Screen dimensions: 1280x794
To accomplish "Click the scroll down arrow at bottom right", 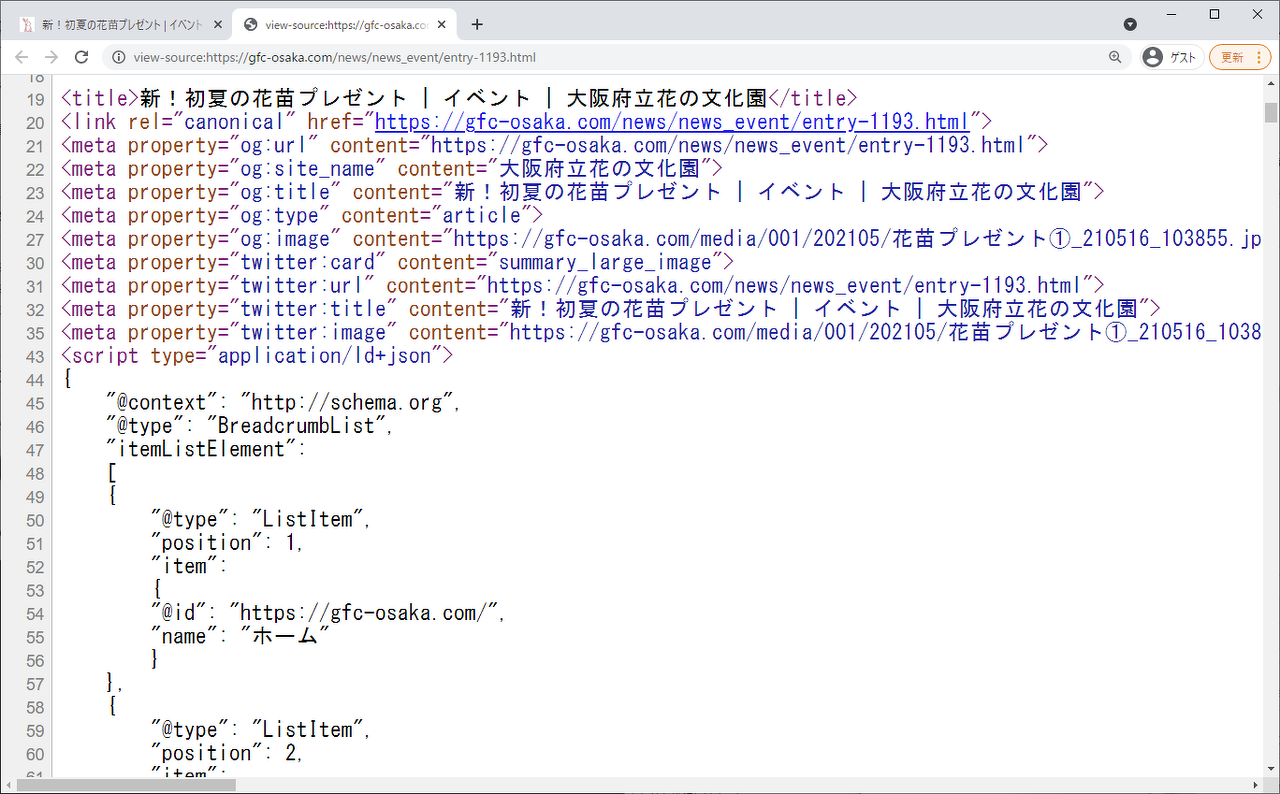I will [x=1271, y=770].
